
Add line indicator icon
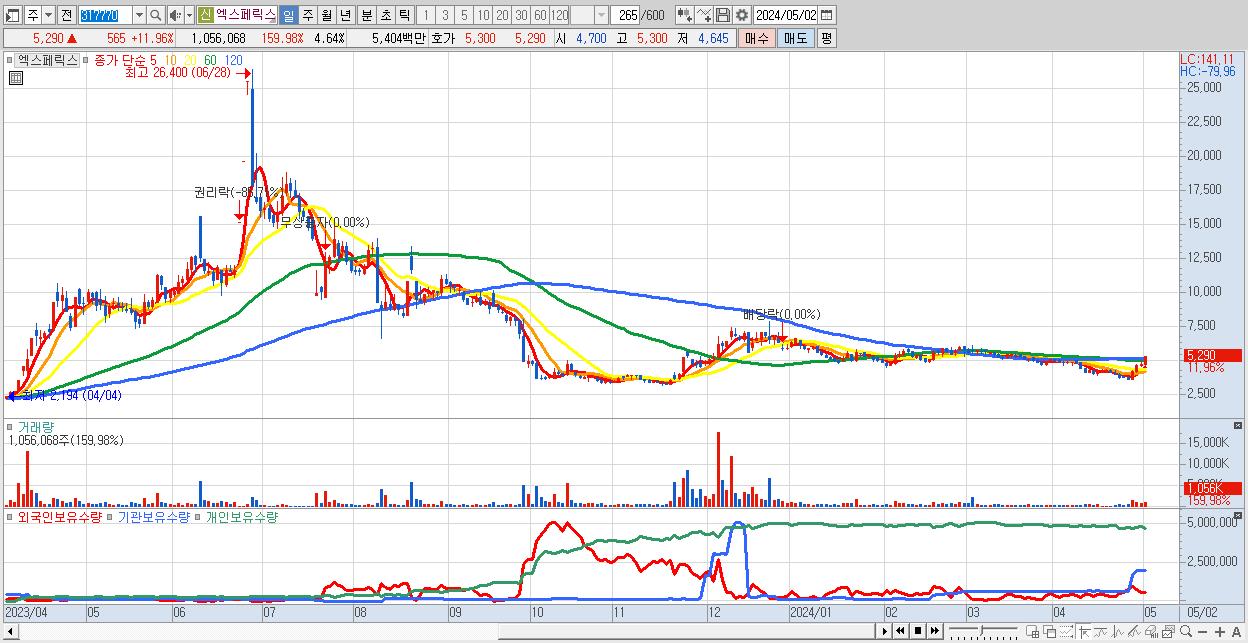[x=703, y=15]
